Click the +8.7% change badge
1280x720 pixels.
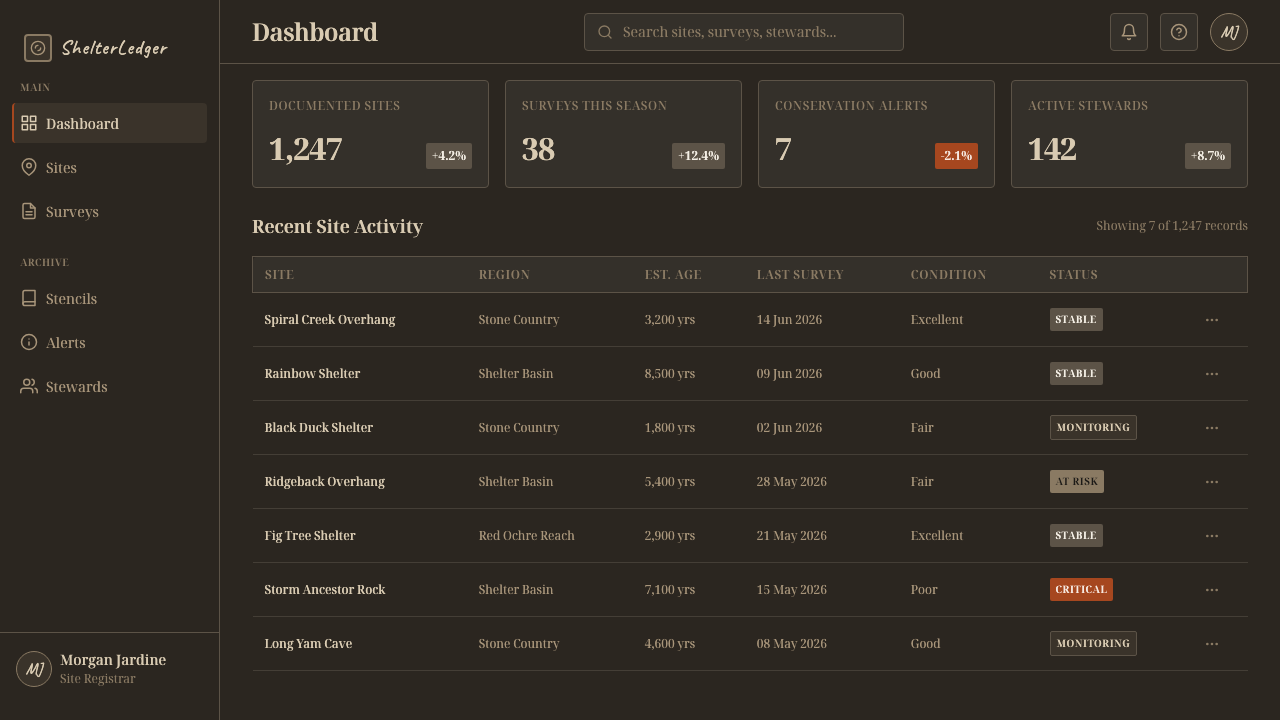(1208, 156)
